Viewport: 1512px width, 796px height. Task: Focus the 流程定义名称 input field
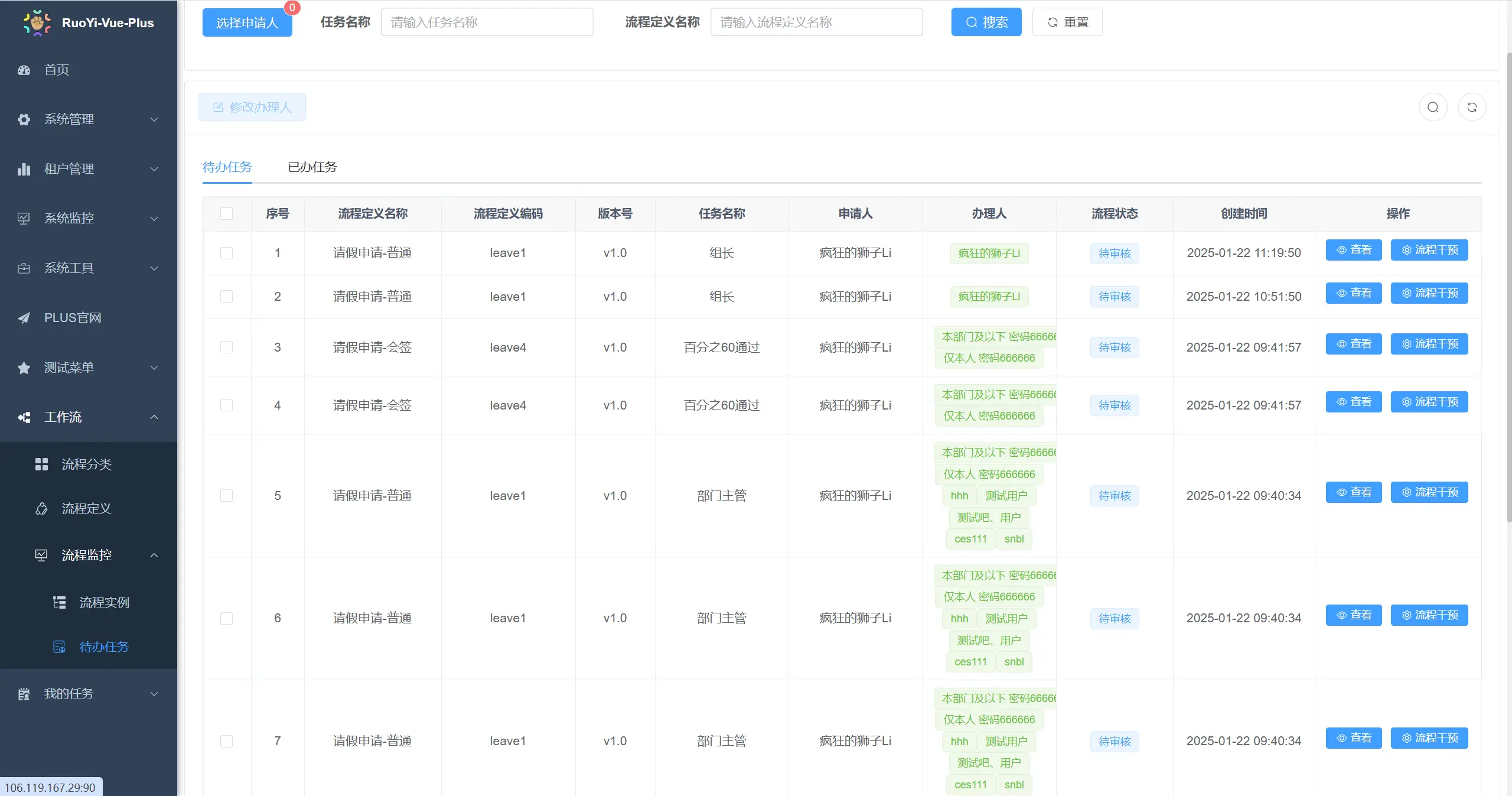pyautogui.click(x=817, y=22)
